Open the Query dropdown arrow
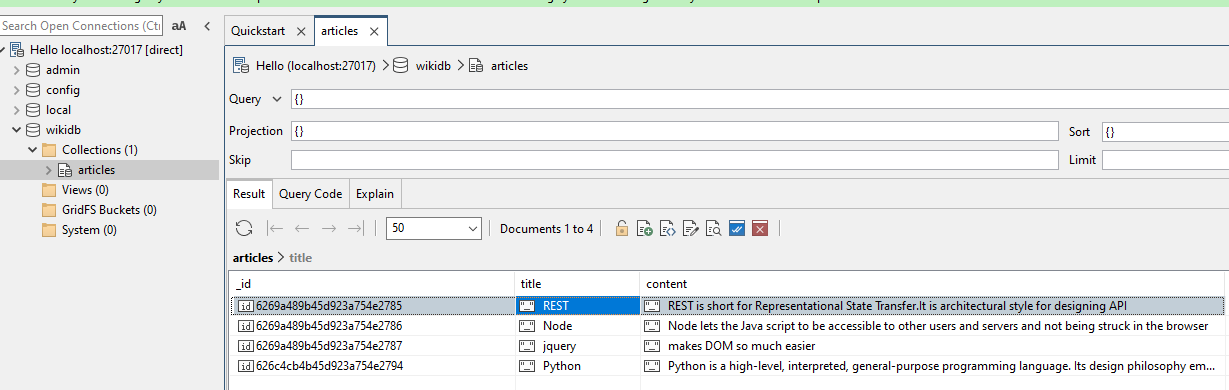 click(277, 100)
